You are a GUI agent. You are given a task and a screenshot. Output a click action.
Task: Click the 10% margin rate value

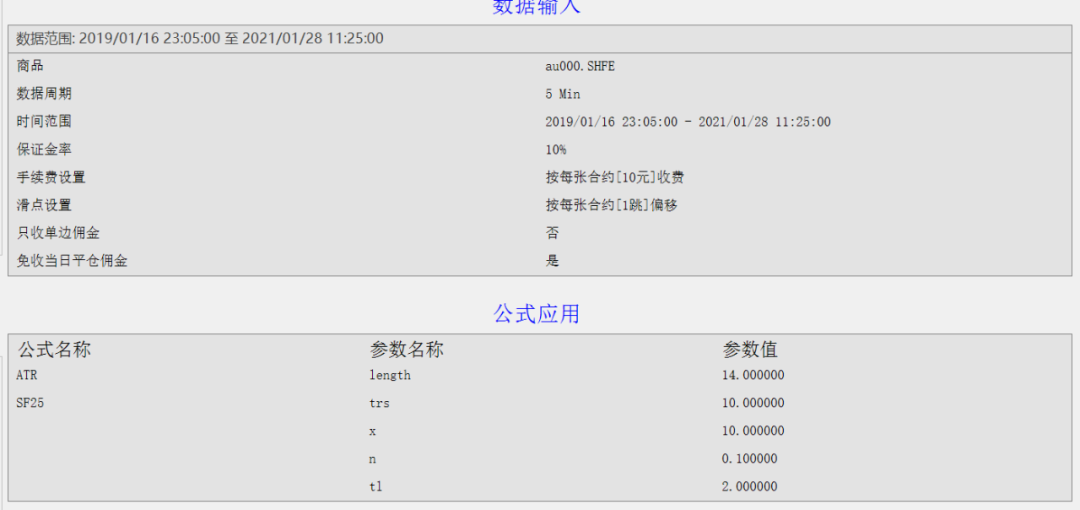(x=556, y=150)
